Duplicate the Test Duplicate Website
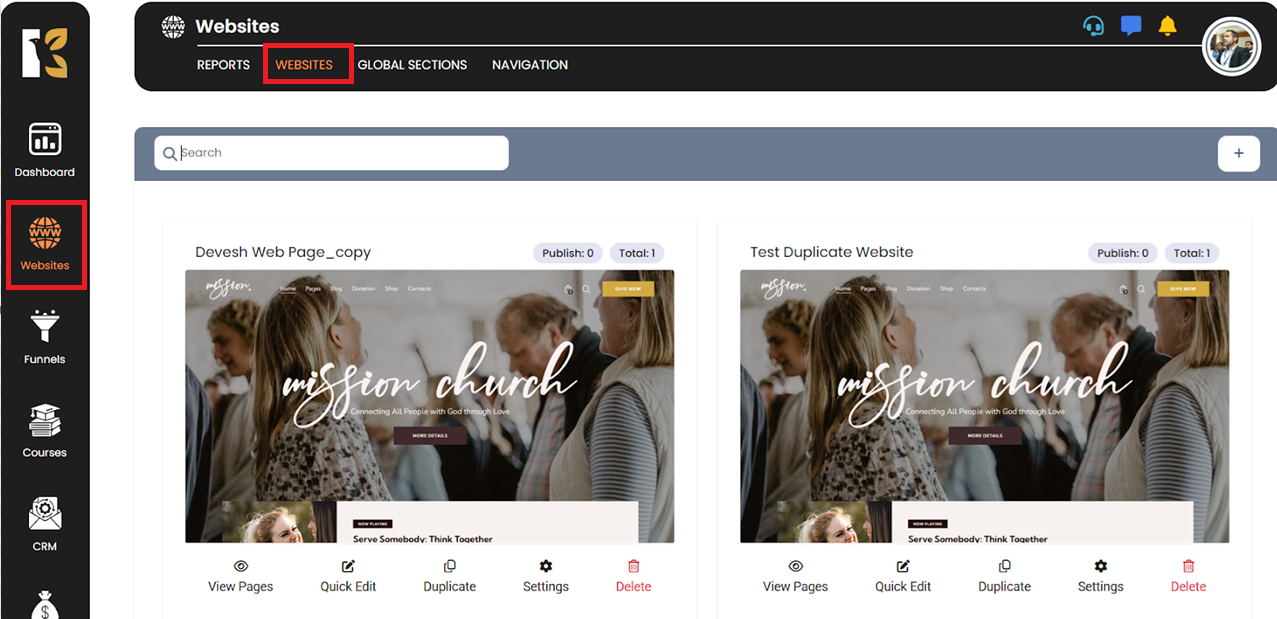 [1004, 577]
